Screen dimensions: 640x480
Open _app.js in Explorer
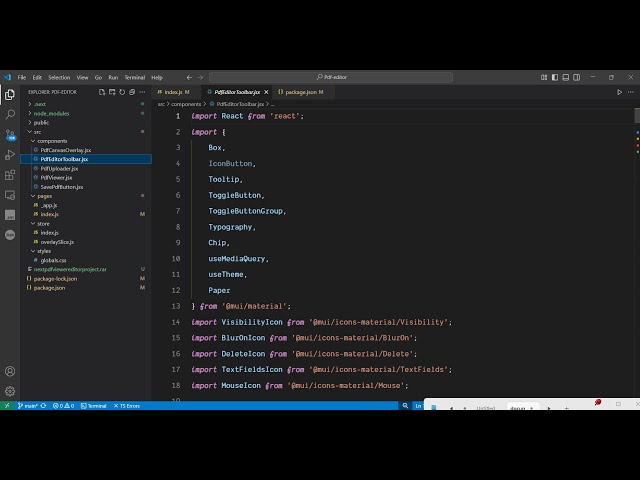pyautogui.click(x=87, y=205)
